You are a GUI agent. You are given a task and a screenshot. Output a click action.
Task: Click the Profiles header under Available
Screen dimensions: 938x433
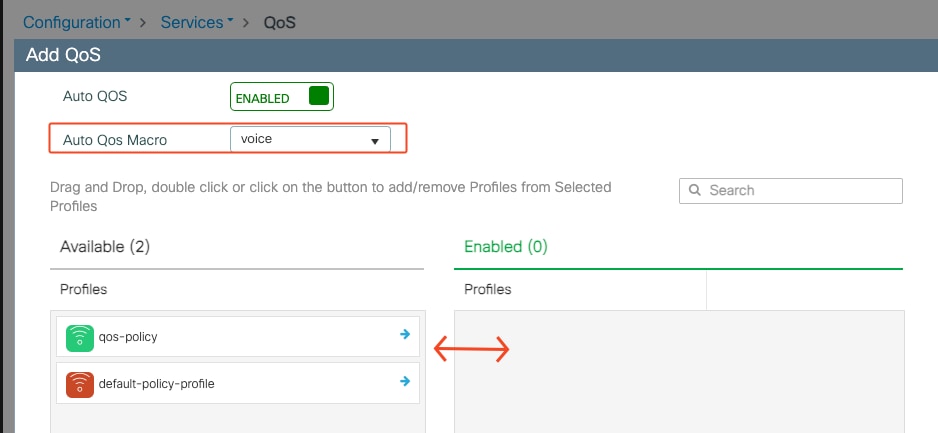(x=84, y=289)
